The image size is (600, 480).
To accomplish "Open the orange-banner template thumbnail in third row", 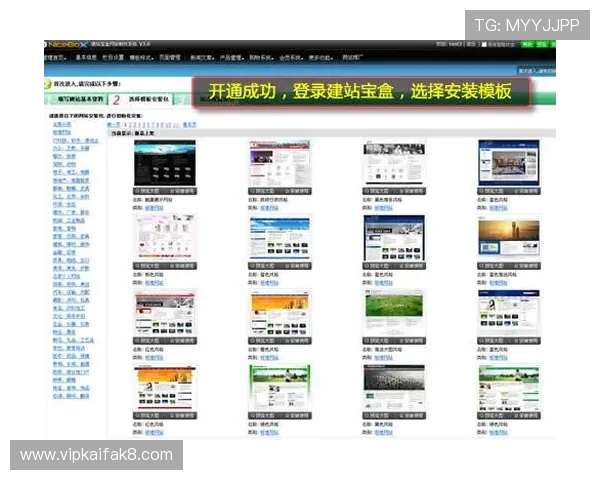I will [280, 312].
